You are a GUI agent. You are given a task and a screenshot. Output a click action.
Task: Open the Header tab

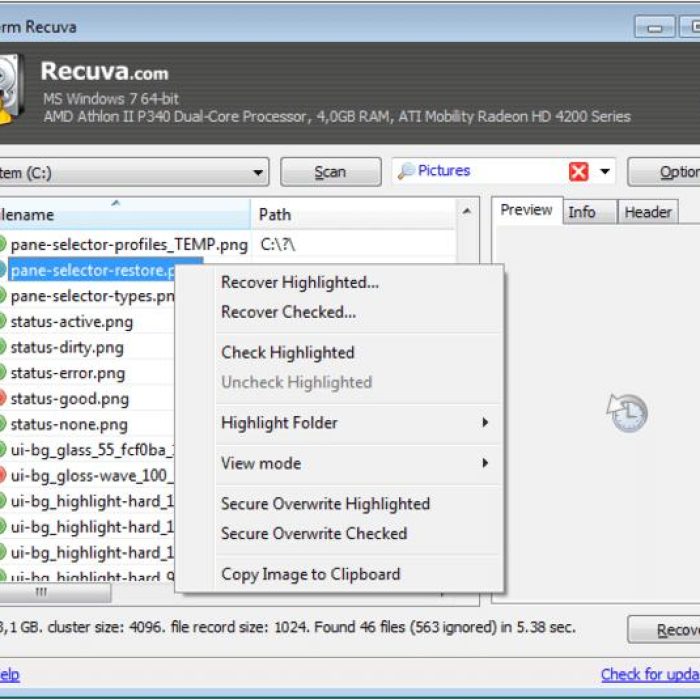[647, 211]
